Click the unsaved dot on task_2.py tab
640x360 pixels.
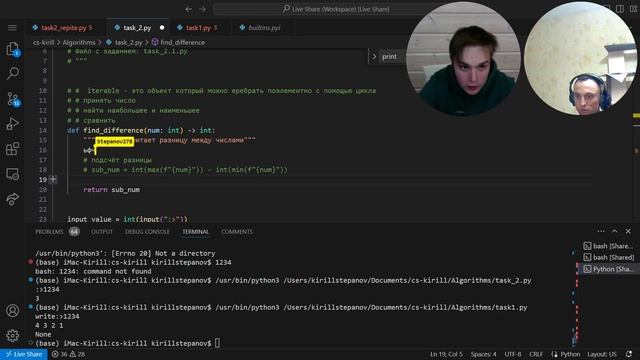(162, 28)
